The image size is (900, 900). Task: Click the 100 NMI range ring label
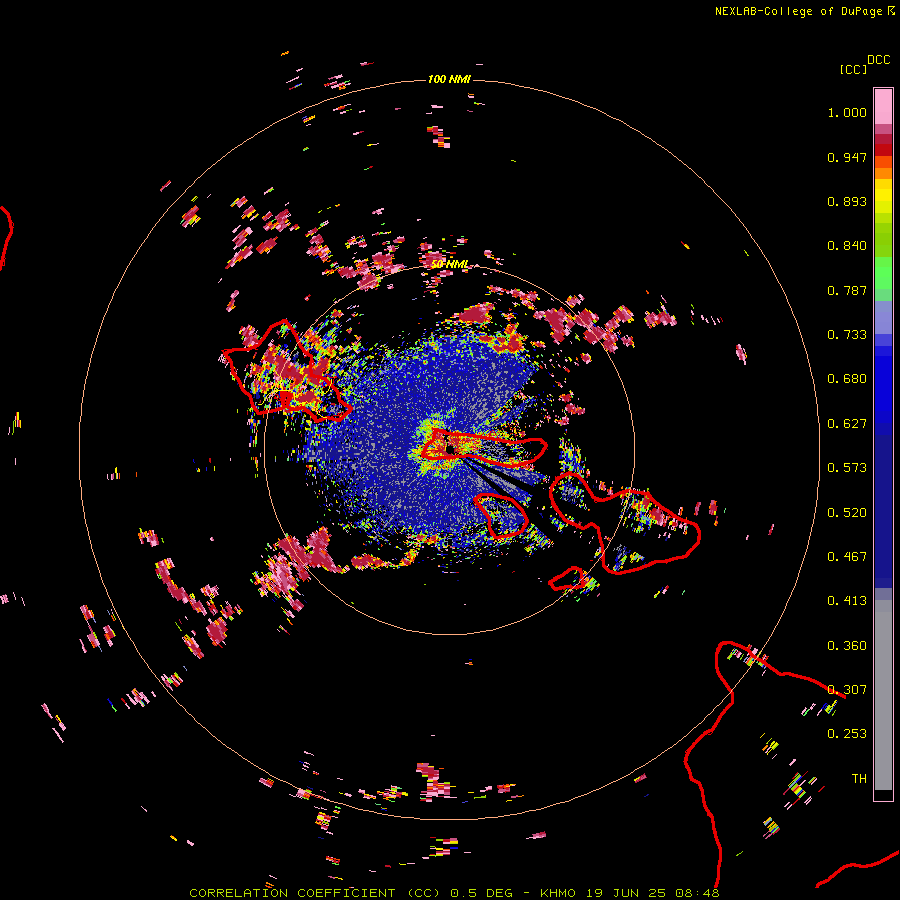(x=449, y=79)
